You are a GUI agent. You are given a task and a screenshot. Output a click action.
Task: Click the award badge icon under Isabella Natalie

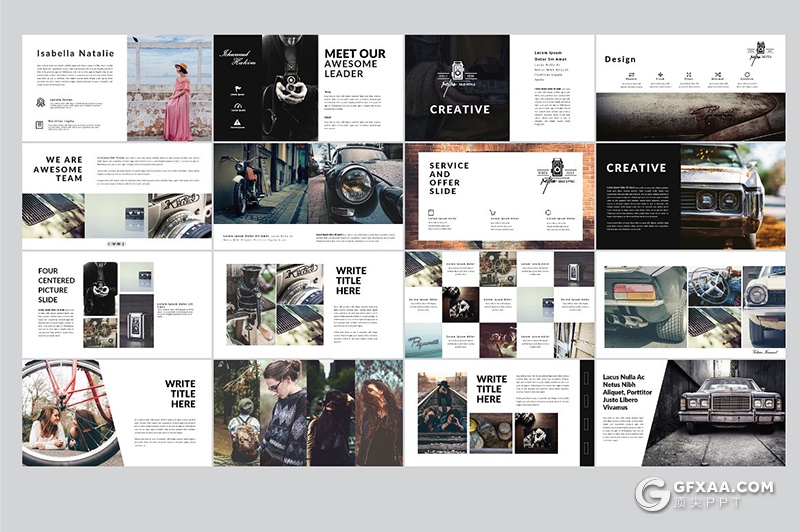click(x=40, y=101)
